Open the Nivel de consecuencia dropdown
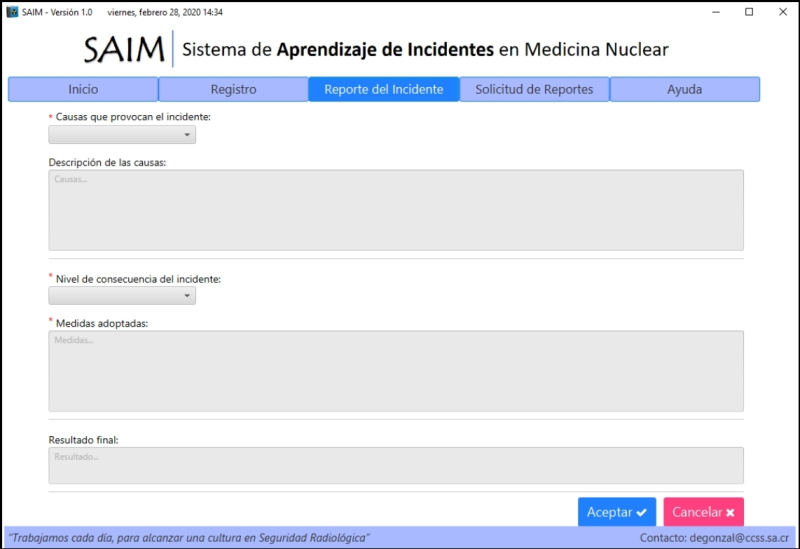800x549 pixels. tap(122, 296)
